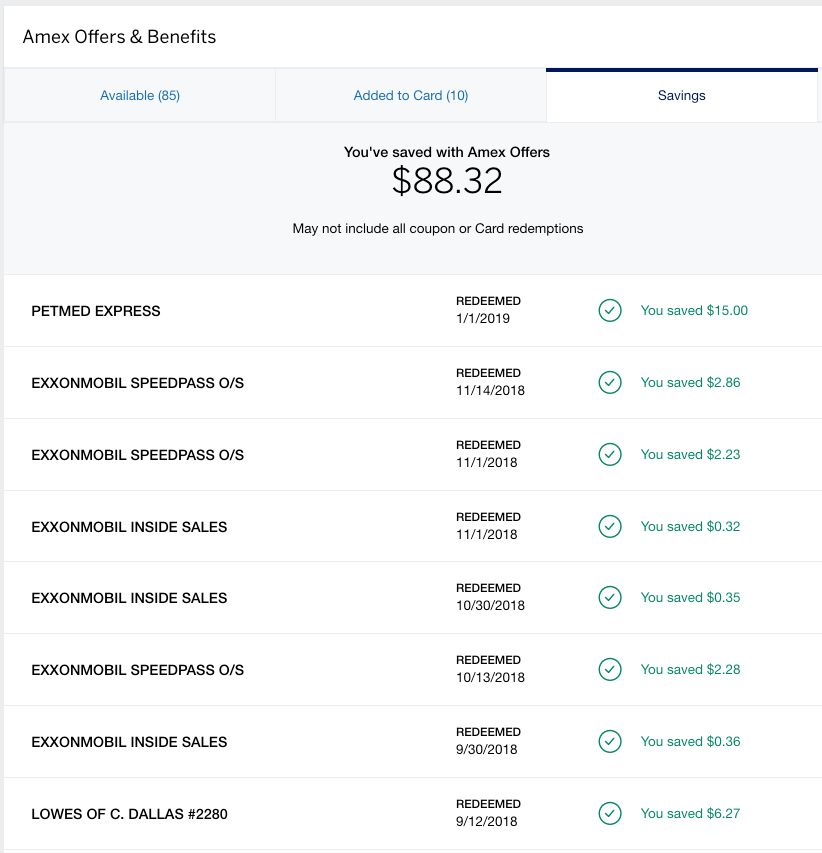The image size is (822, 853).
Task: Click the checkmark icon beside the $2.28 savings
Action: pyautogui.click(x=610, y=670)
